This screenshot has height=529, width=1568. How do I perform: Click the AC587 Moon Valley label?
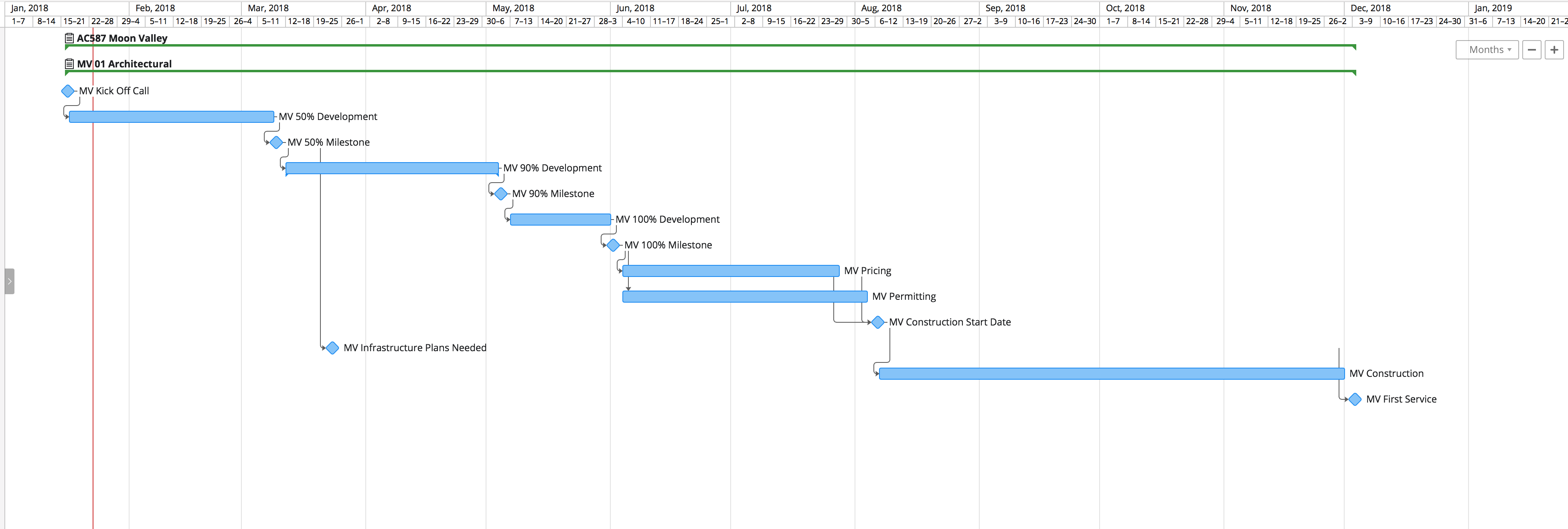pyautogui.click(x=122, y=38)
